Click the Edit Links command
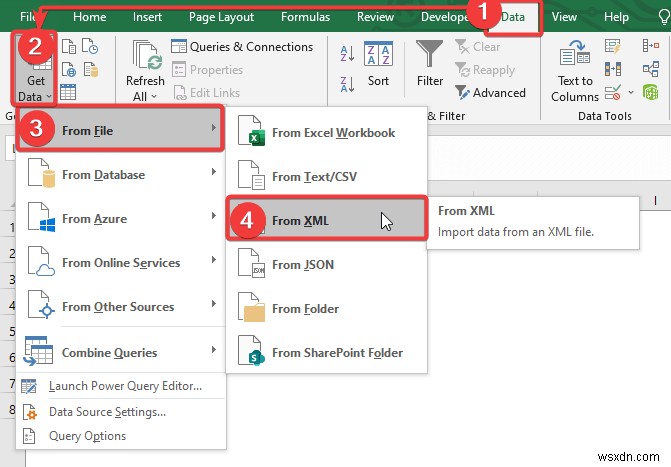Viewport: 671px width, 467px height. coord(207,92)
